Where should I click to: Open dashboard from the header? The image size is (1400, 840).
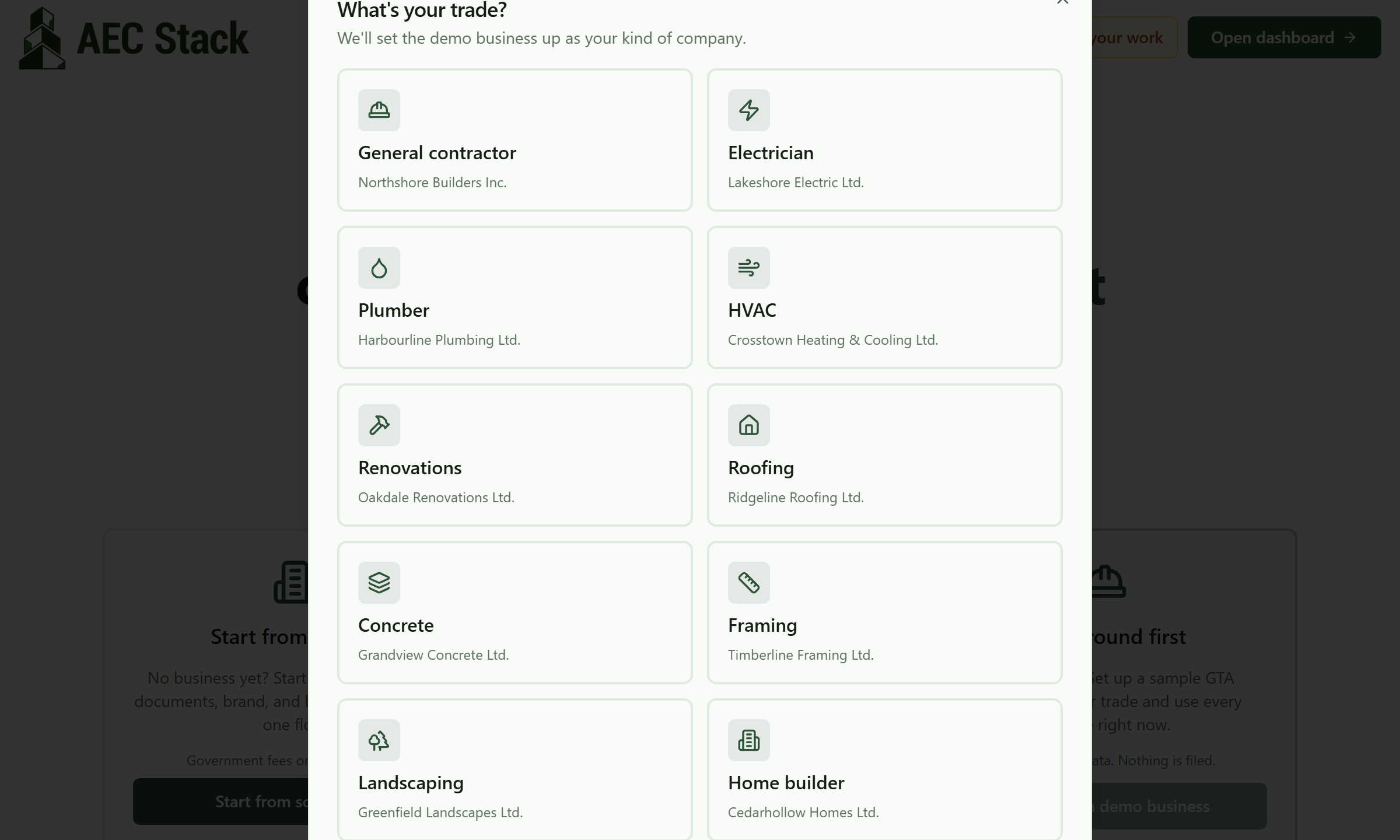(1284, 37)
